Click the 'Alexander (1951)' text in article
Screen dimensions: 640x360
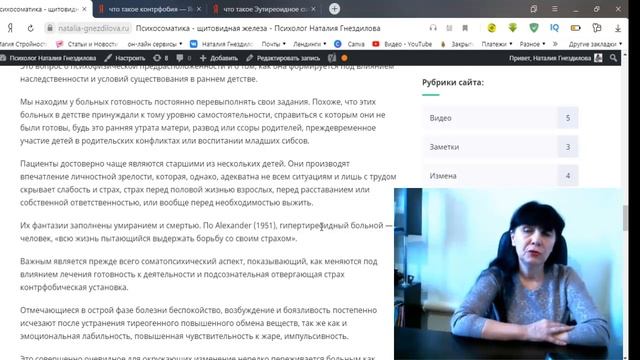pos(245,225)
